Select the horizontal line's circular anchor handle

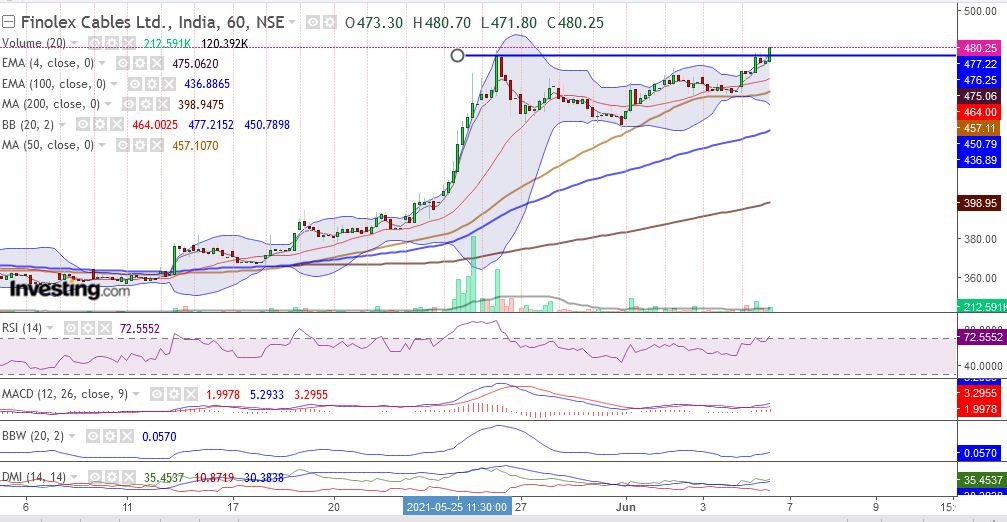(x=457, y=56)
